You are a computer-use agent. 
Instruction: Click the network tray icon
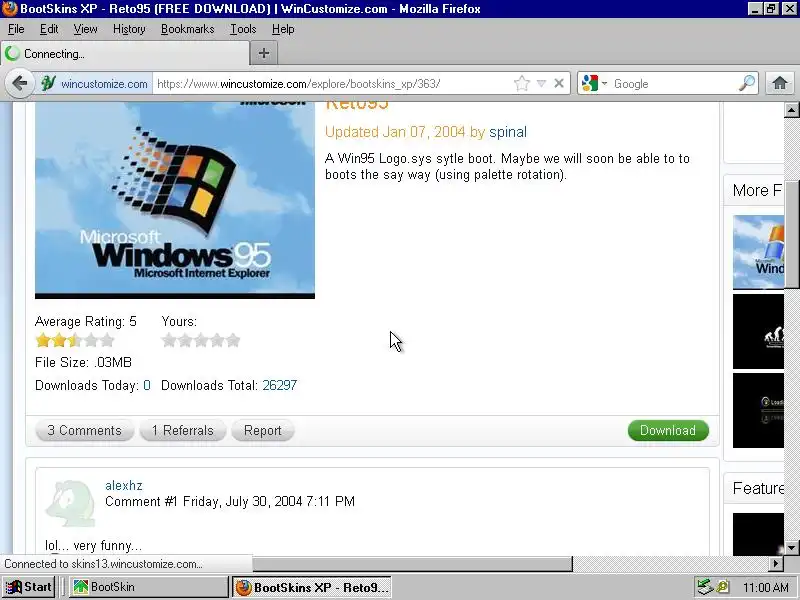pos(705,587)
